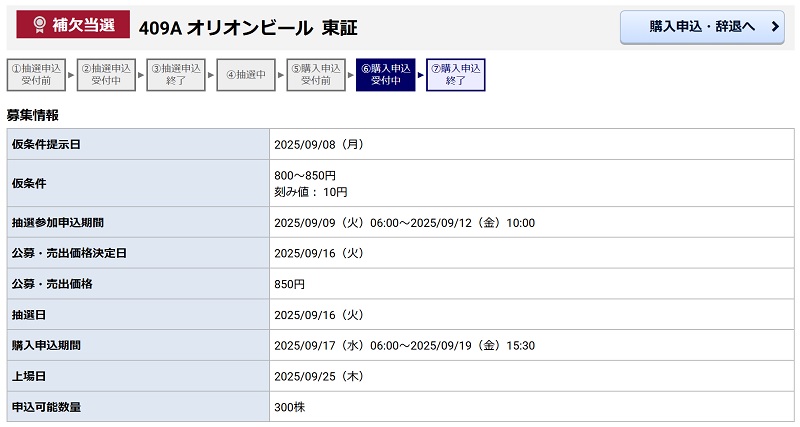800x427 pixels.
Task: Click the arrow between steps ① and ②
Action: 71,76
